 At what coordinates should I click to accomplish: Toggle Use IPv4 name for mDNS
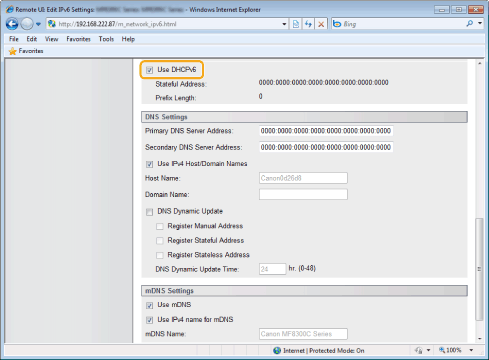click(149, 320)
